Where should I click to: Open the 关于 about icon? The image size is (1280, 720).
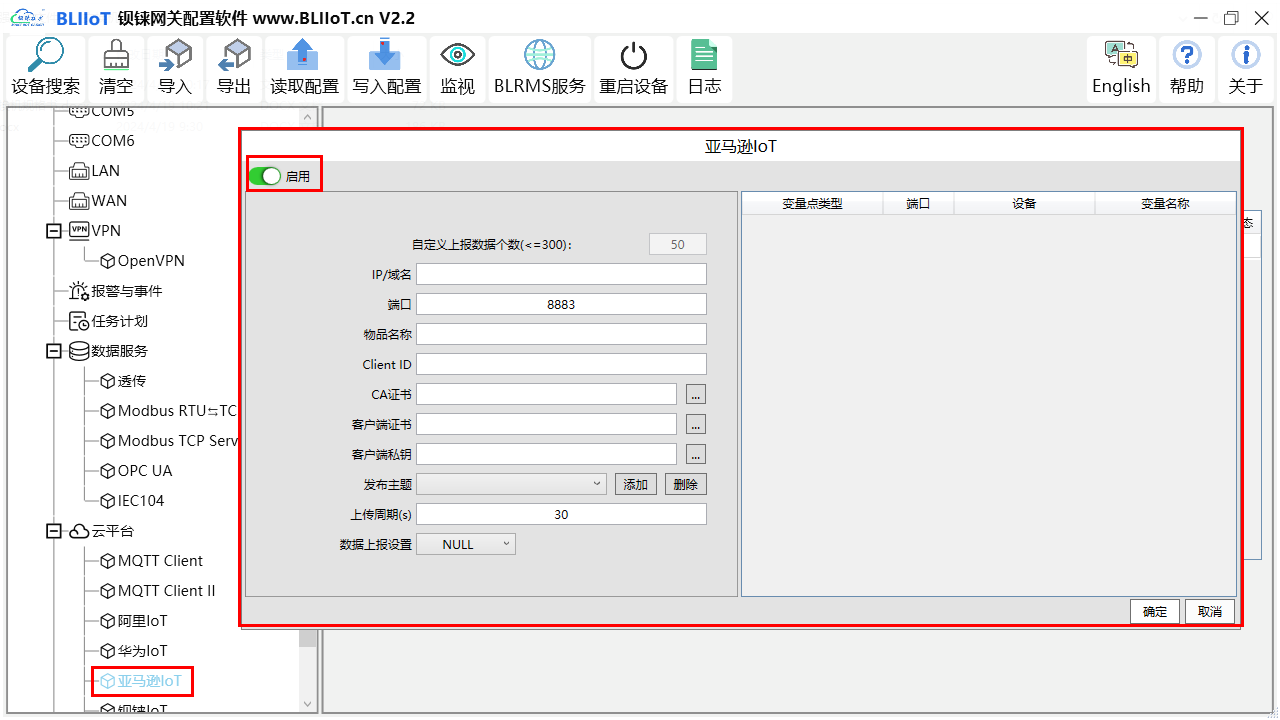[1245, 68]
